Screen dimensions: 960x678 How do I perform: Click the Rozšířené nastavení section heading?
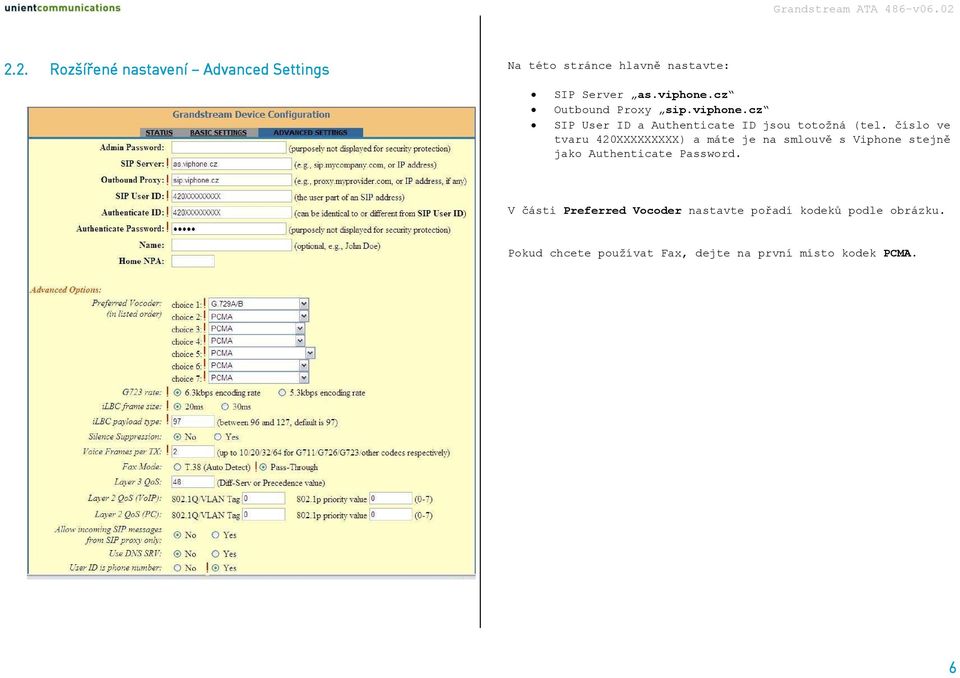pyautogui.click(x=189, y=69)
